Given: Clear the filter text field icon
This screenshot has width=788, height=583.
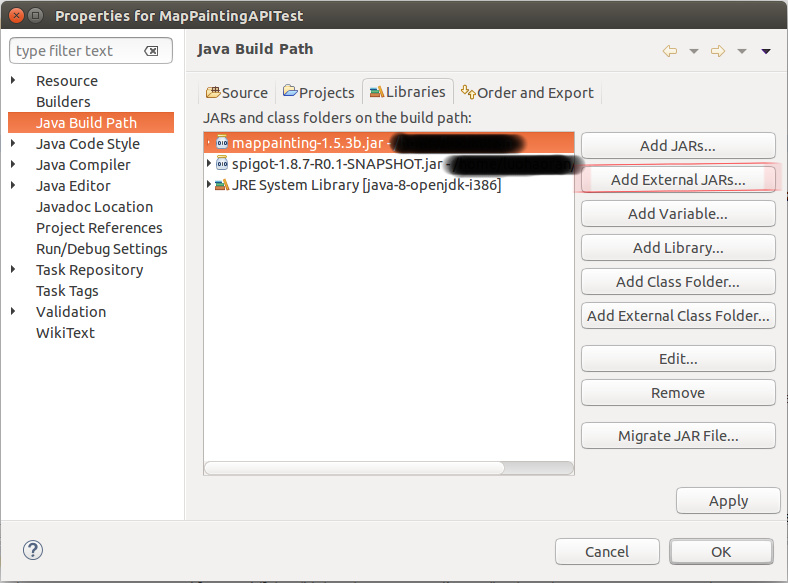Looking at the screenshot, I should (x=151, y=51).
